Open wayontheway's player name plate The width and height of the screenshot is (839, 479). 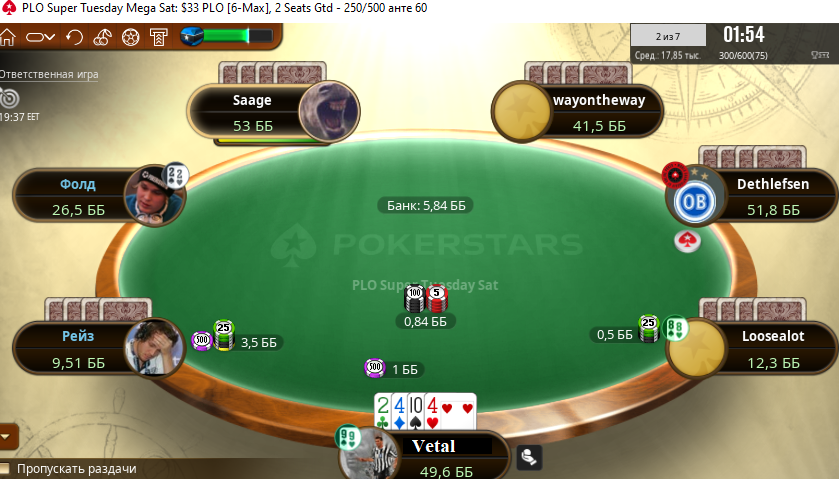(x=599, y=112)
